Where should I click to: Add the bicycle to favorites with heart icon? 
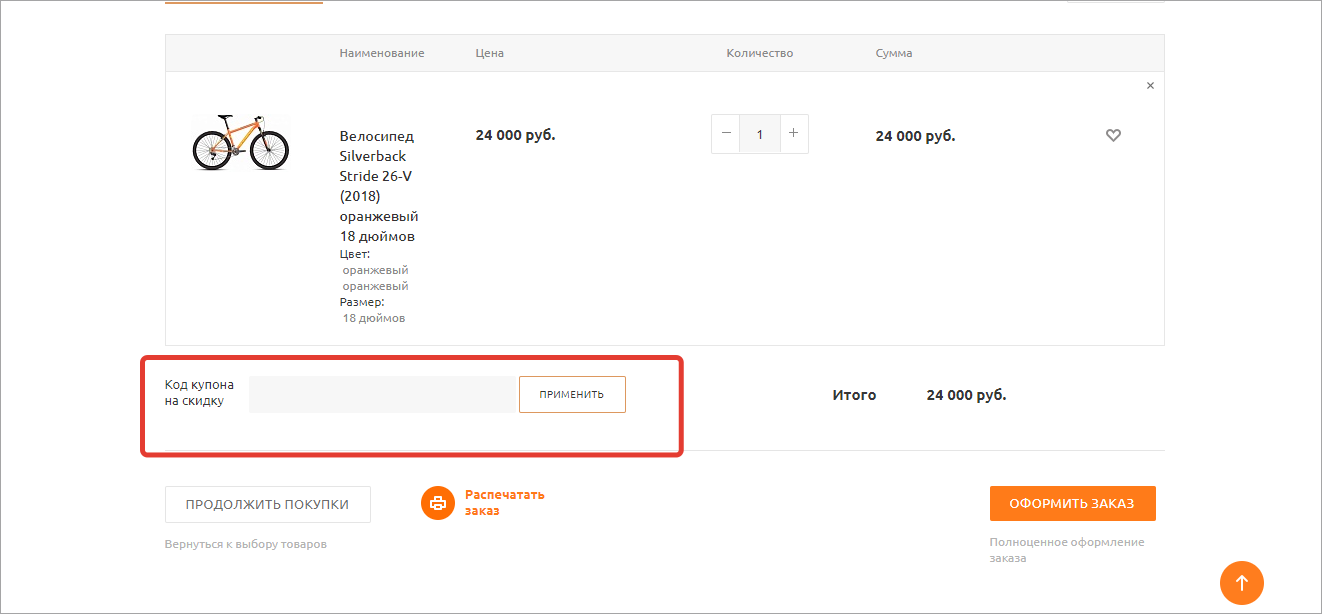[1113, 136]
